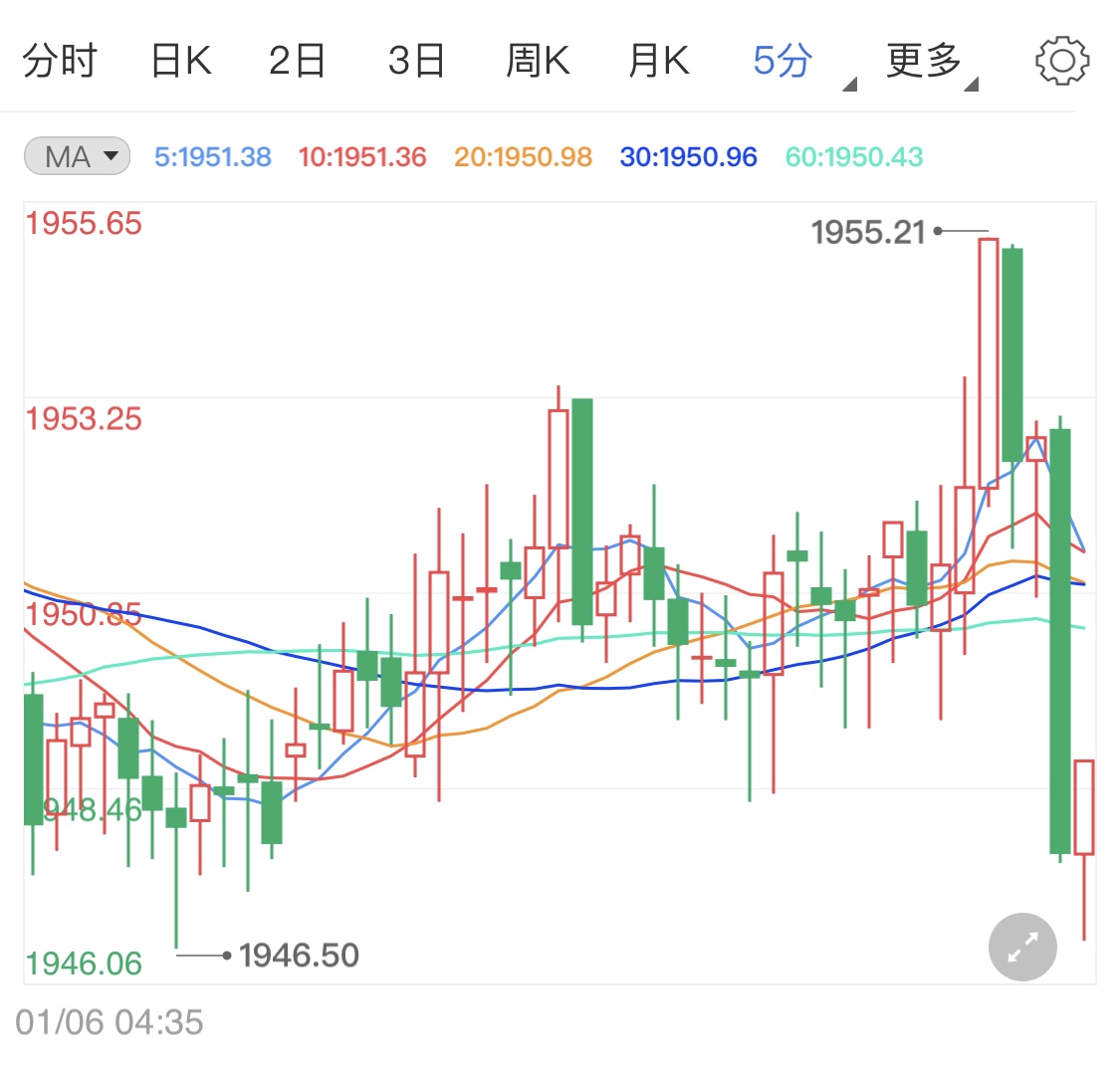Click the fullscreen expand icon on the chart
Viewport: 1120px width, 1066px height.
[1021, 947]
